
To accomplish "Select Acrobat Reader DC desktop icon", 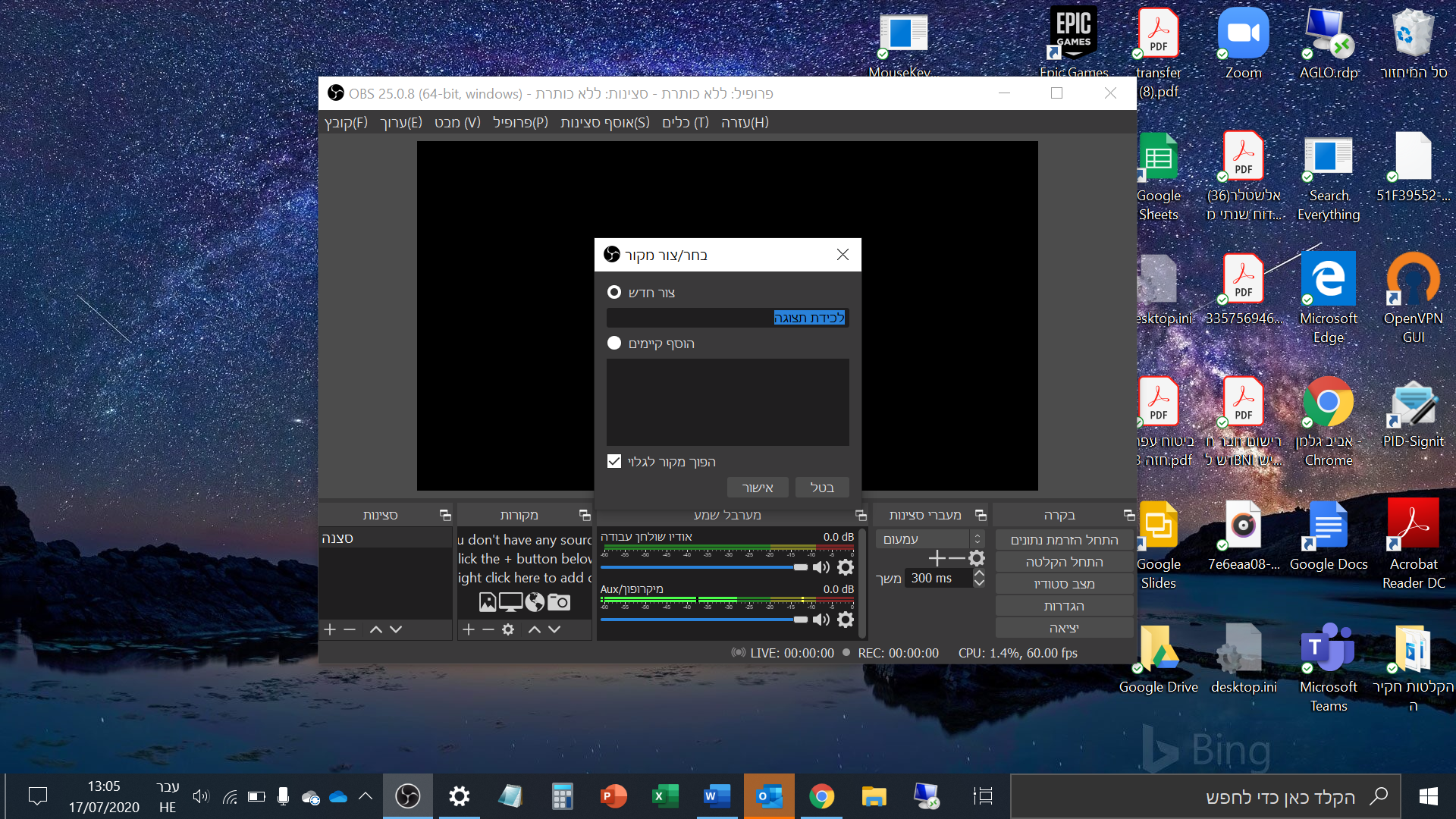I will (1413, 544).
